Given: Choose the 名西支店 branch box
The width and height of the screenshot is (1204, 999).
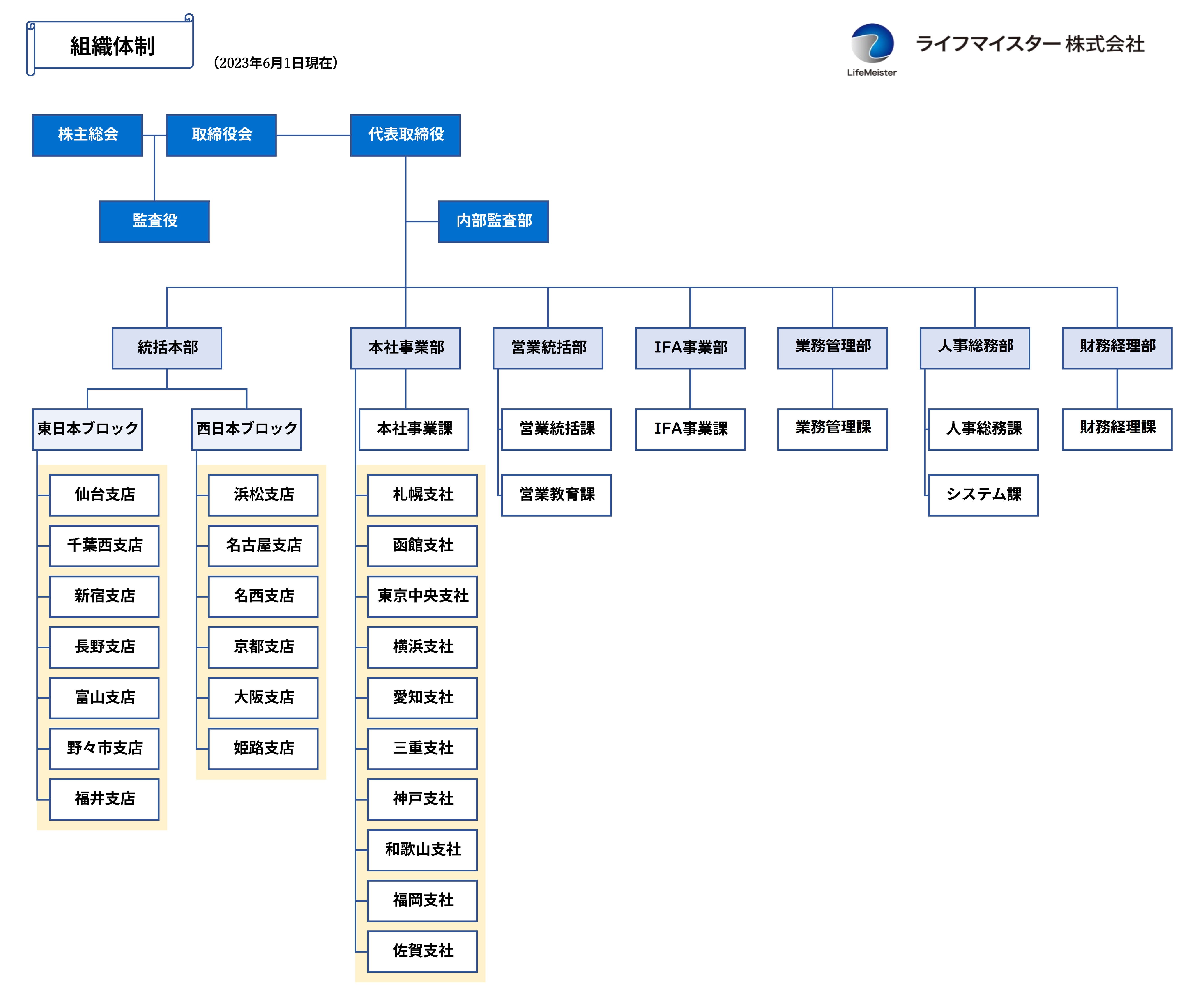Looking at the screenshot, I should tap(263, 596).
